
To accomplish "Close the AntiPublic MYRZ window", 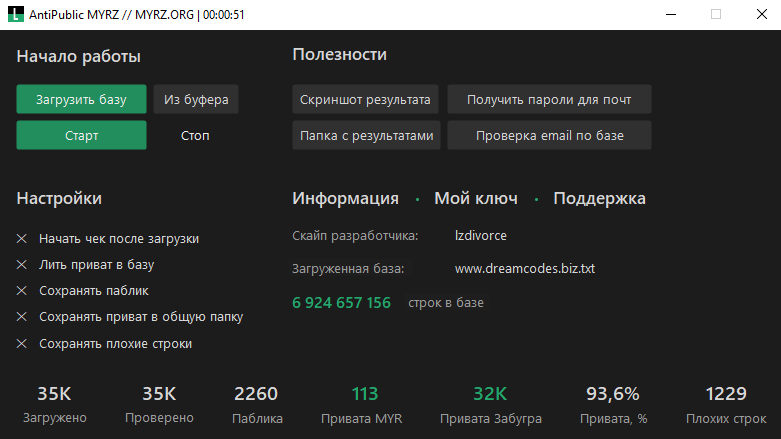I will click(x=762, y=14).
